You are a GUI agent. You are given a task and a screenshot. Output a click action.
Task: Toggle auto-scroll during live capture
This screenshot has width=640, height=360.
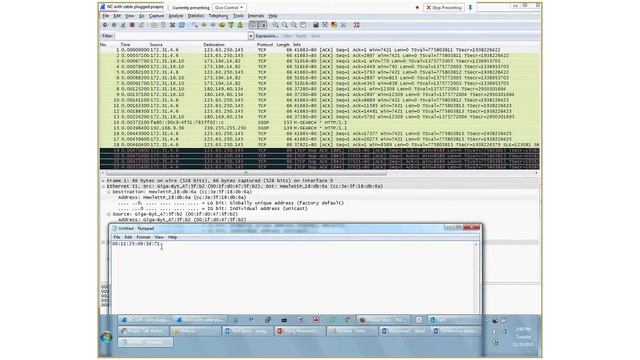[262, 25]
